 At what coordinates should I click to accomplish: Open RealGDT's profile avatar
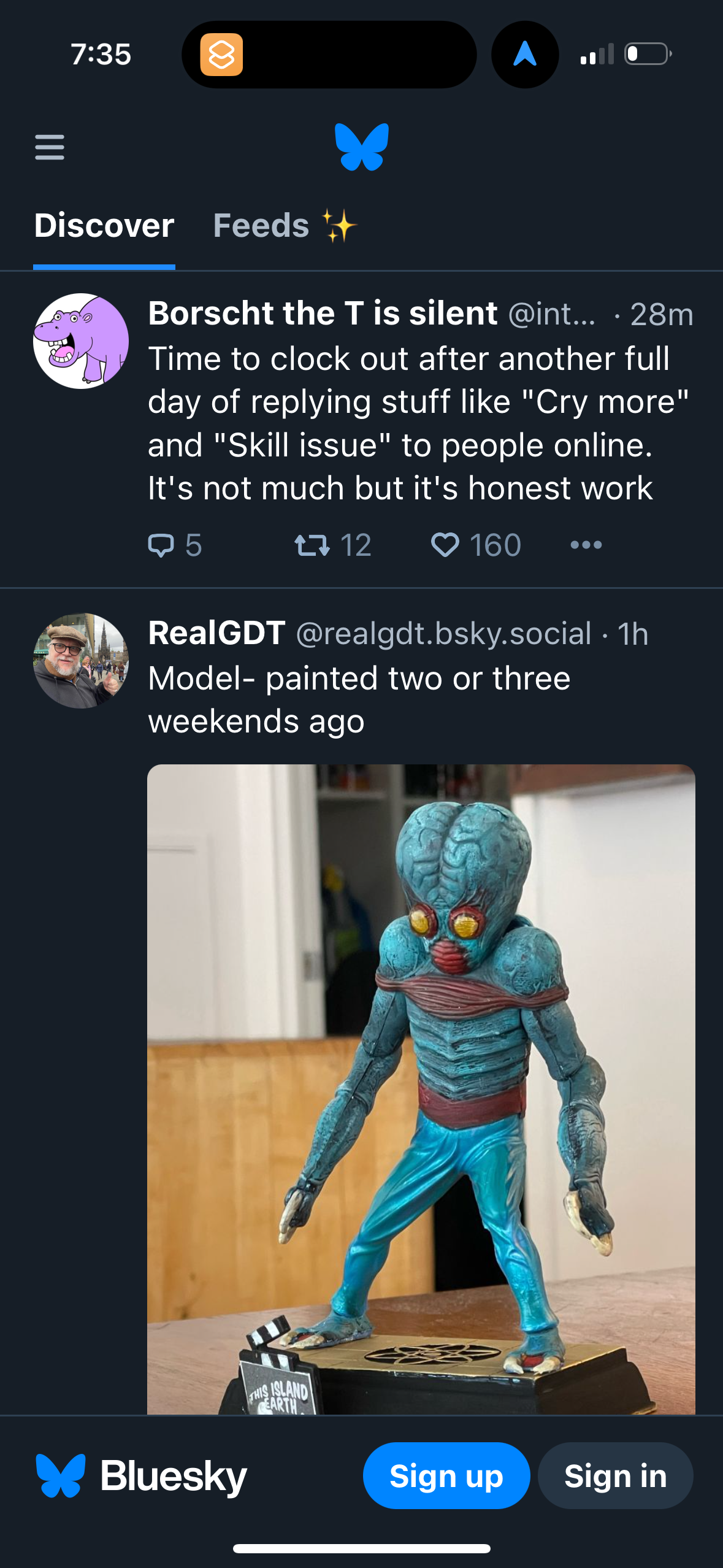[81, 661]
